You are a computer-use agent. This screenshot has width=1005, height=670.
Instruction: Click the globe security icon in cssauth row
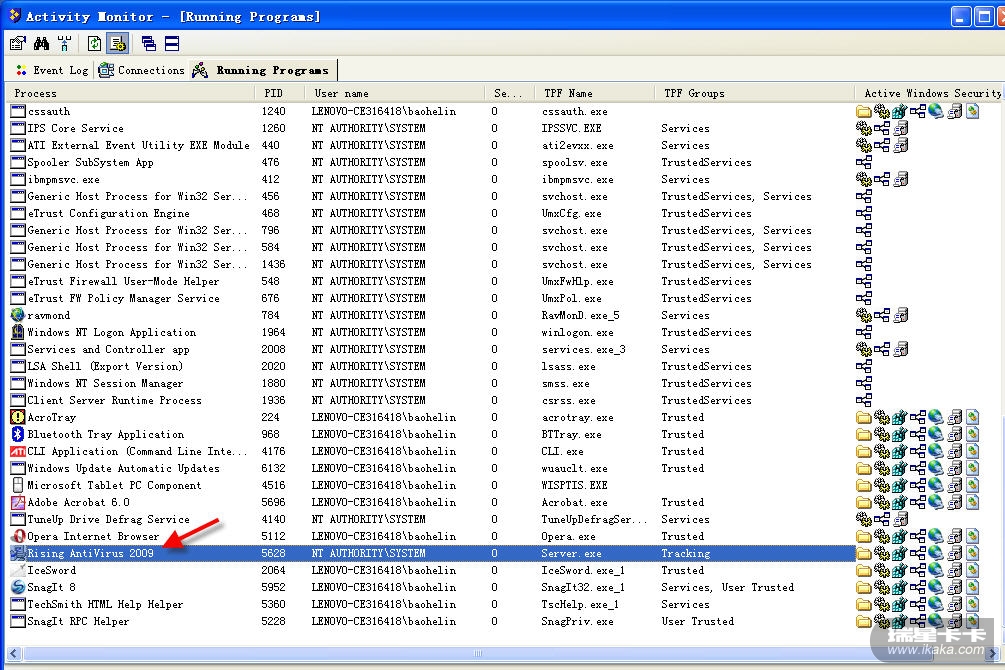point(936,112)
